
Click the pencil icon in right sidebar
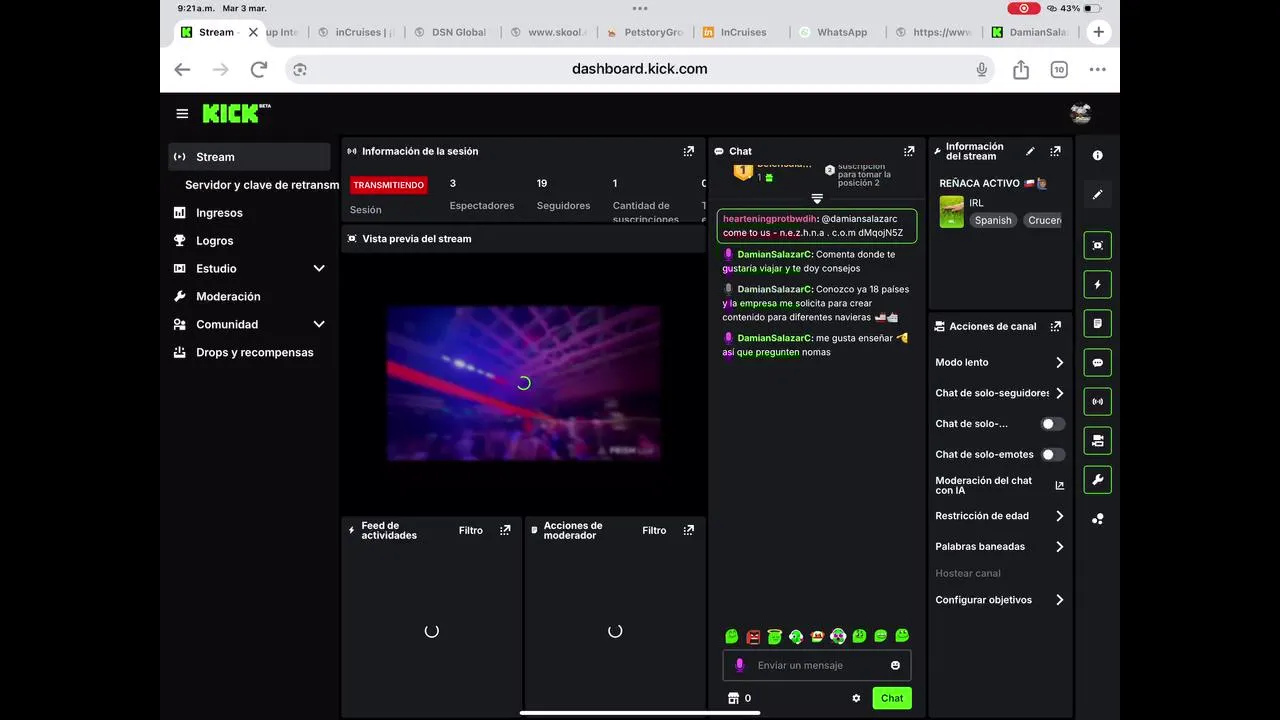[1097, 195]
